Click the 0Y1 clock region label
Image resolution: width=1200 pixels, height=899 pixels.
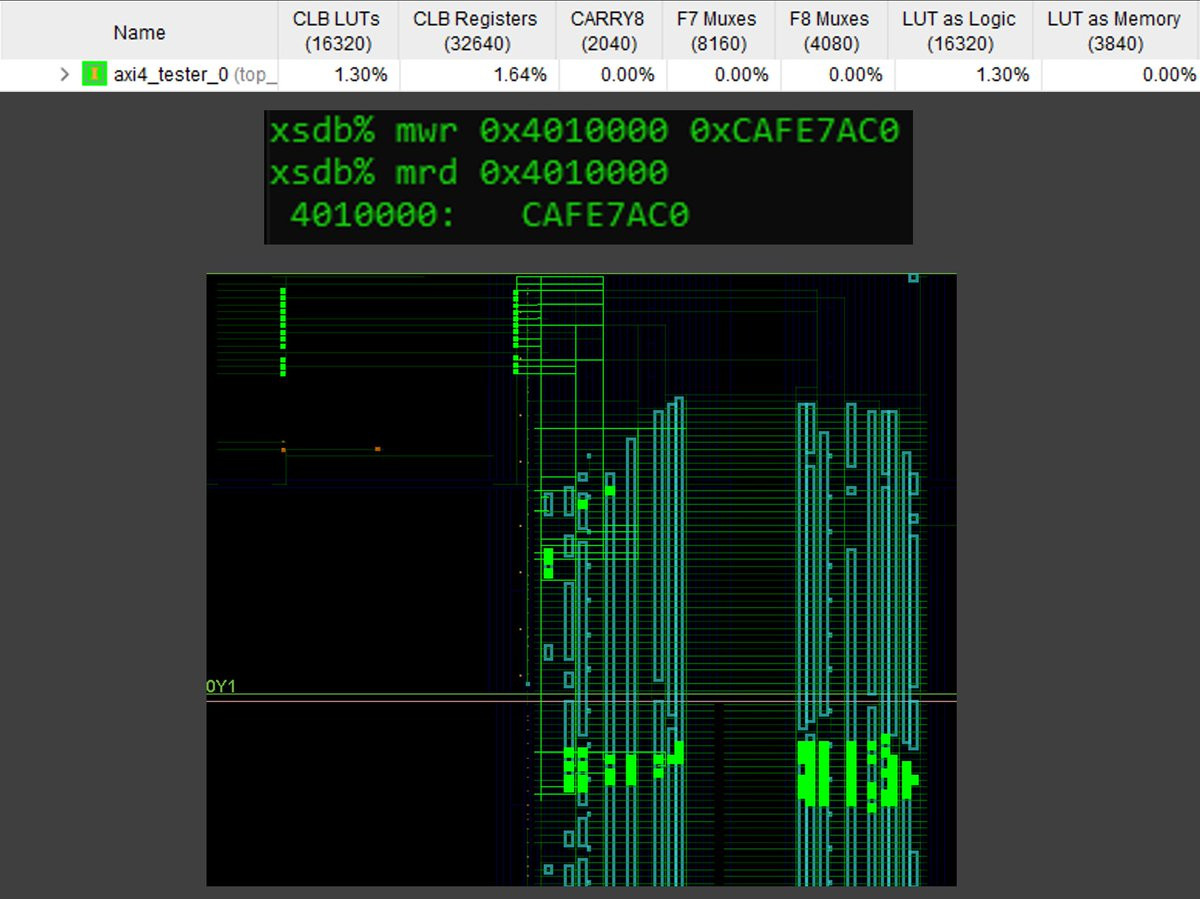(221, 686)
